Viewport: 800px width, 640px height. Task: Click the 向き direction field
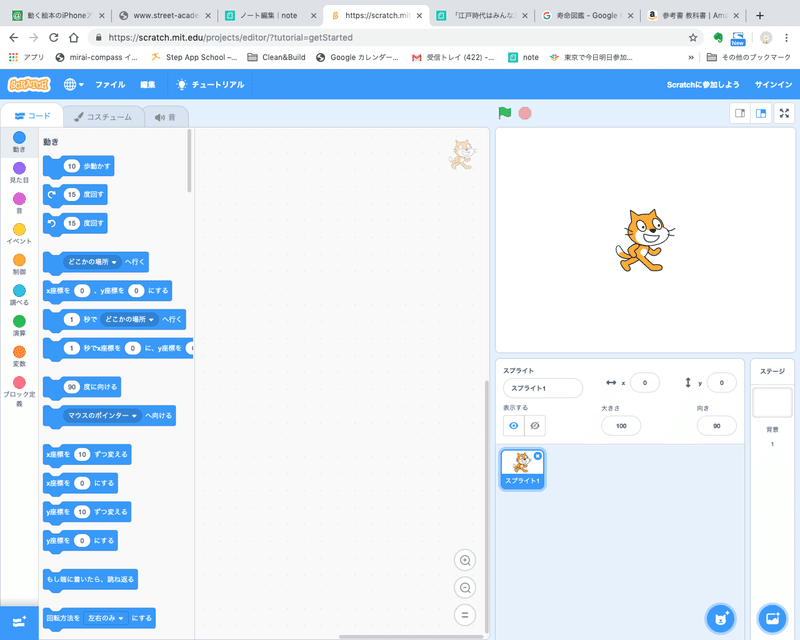tap(716, 426)
